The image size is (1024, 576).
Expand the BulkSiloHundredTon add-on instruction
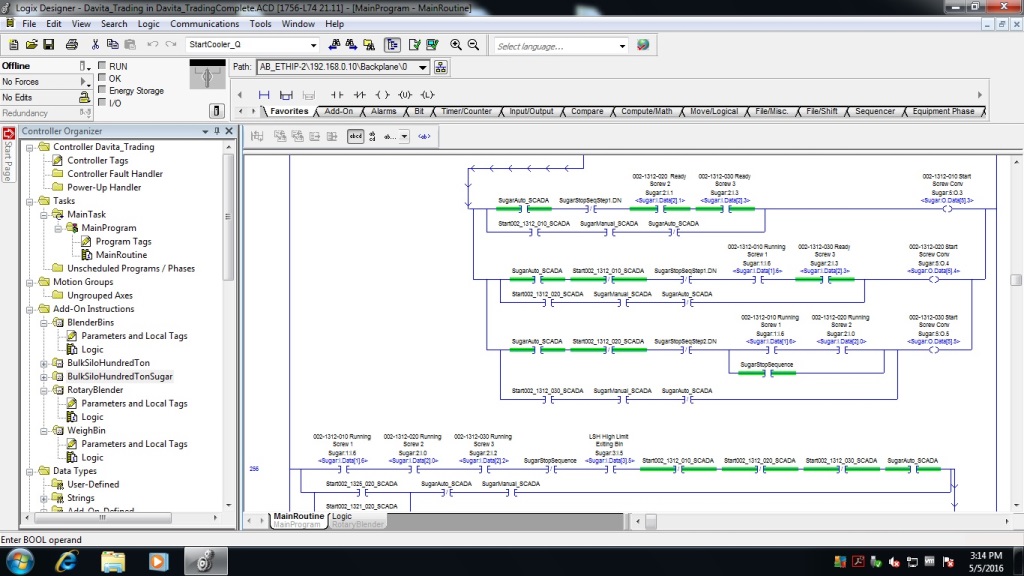click(x=44, y=363)
